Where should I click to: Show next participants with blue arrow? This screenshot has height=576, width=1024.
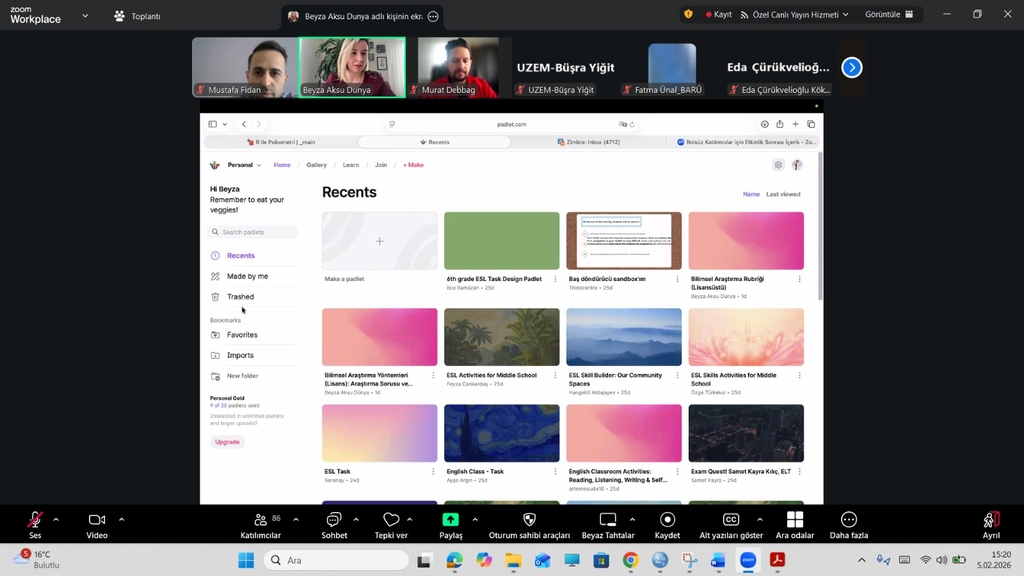click(x=851, y=67)
